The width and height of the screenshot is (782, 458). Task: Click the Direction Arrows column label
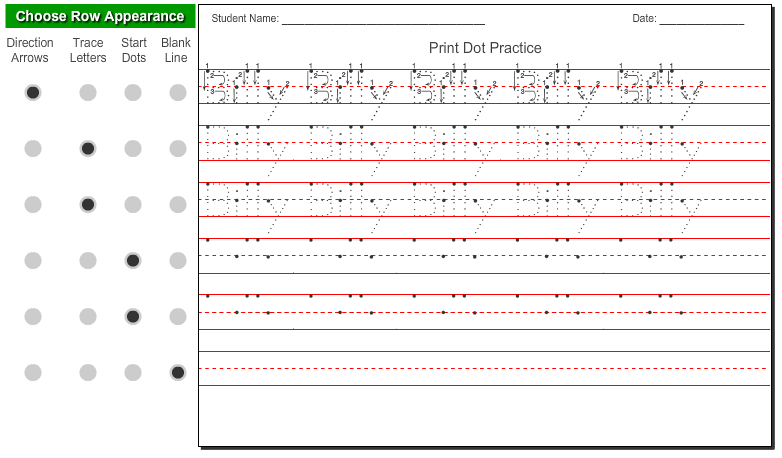tap(30, 50)
